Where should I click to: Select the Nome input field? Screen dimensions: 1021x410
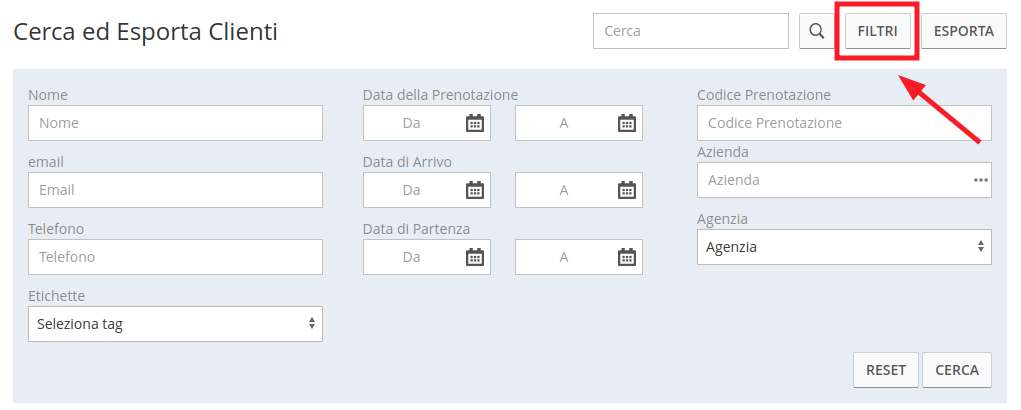tap(175, 123)
